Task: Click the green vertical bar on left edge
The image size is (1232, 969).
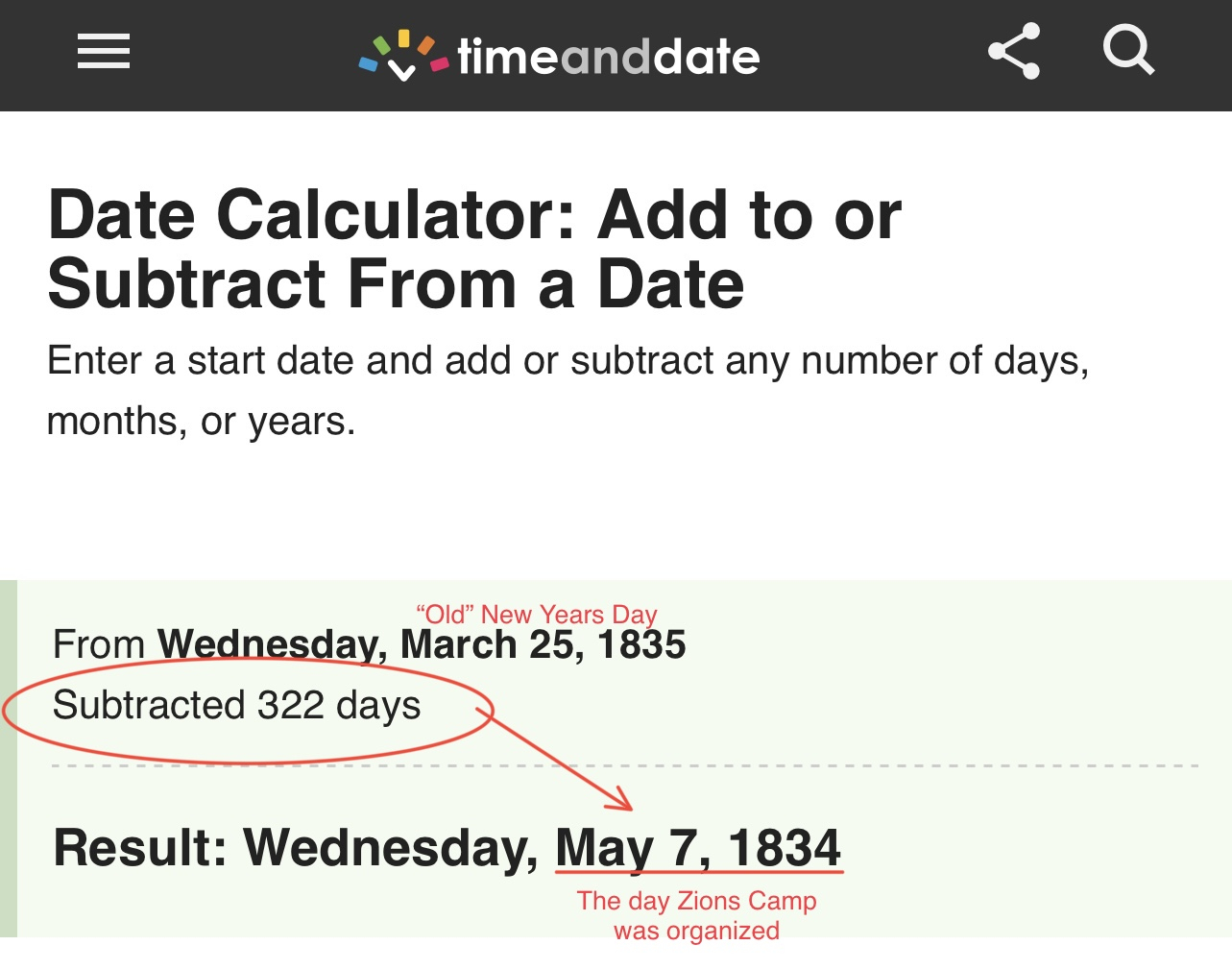Action: tap(9, 759)
